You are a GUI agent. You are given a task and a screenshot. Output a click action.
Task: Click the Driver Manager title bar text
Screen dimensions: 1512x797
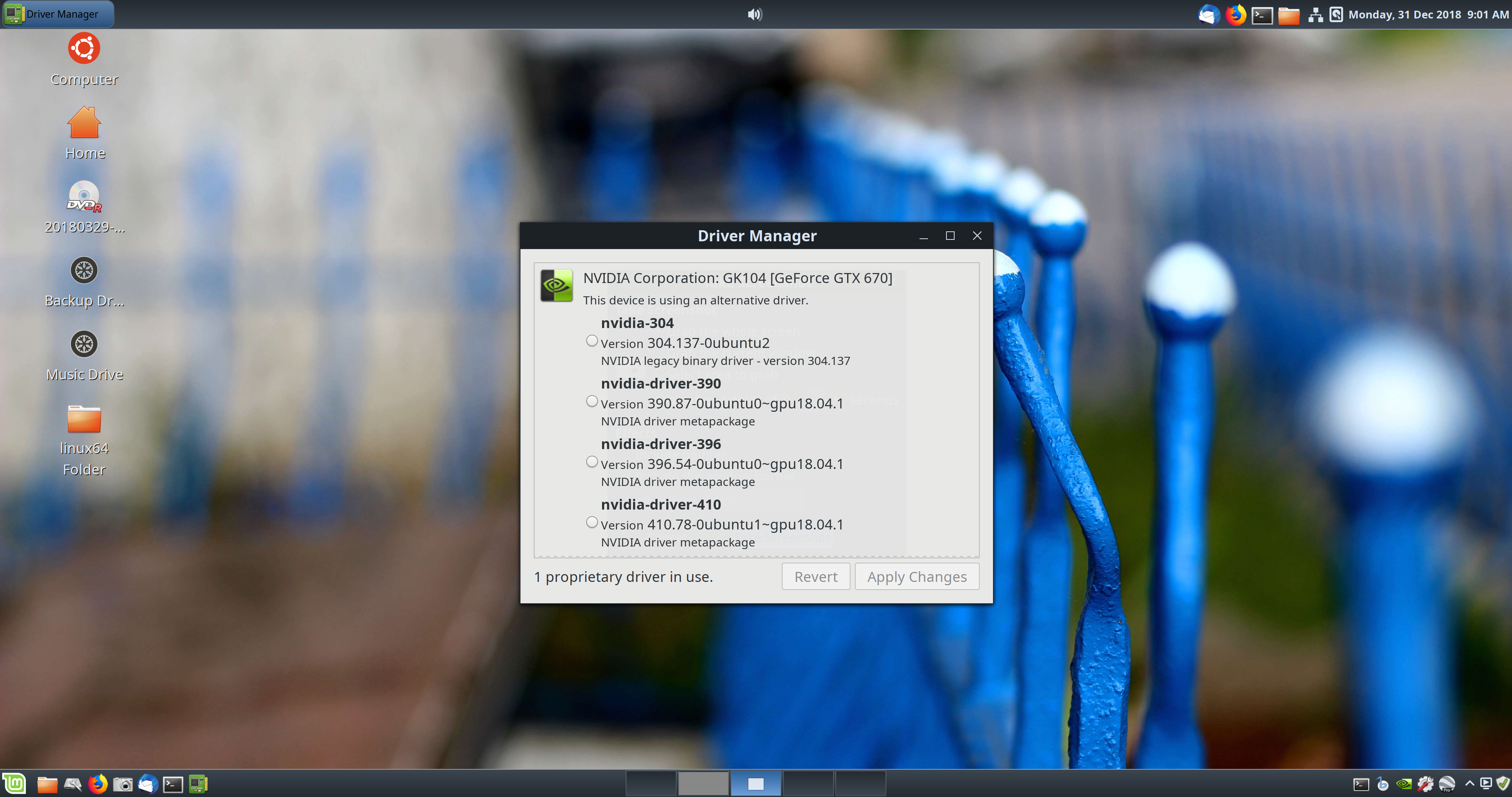757,236
